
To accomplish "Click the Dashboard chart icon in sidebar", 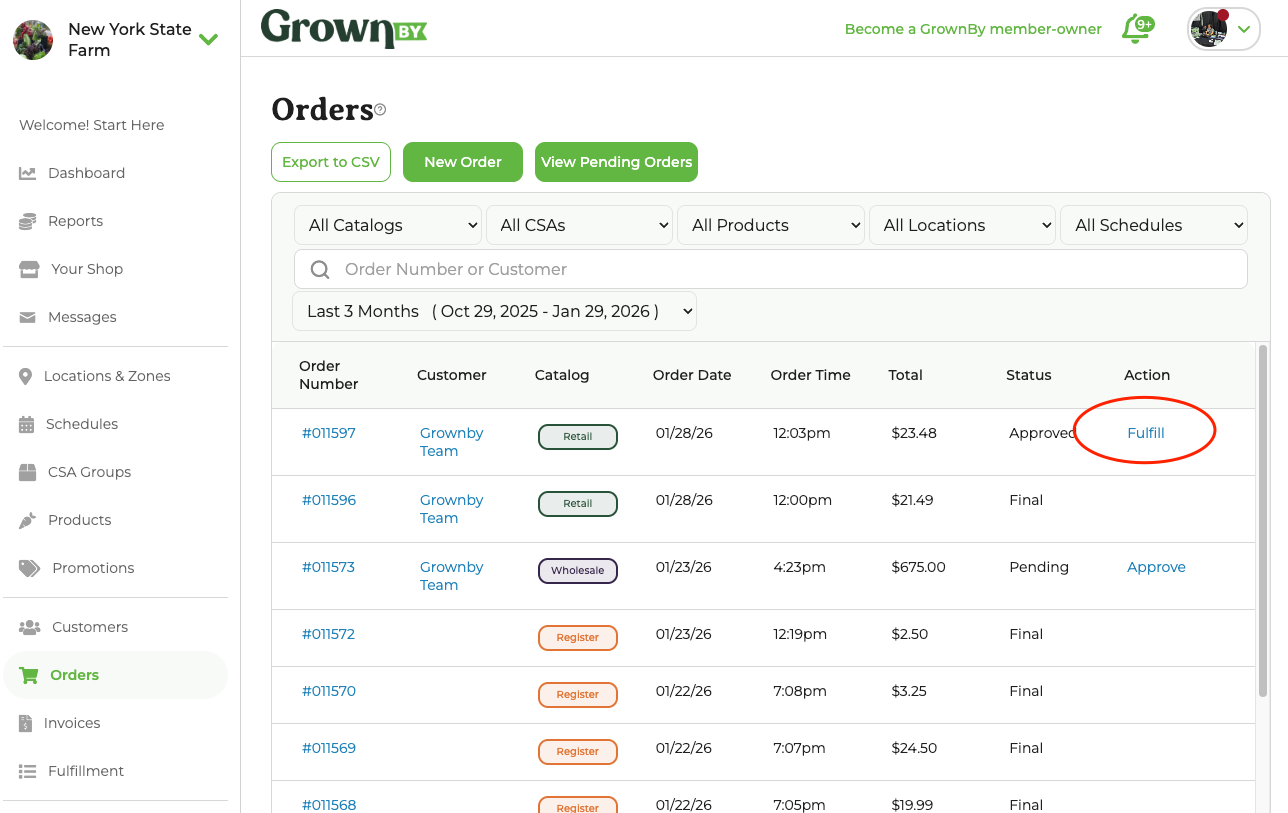I will click(x=28, y=173).
